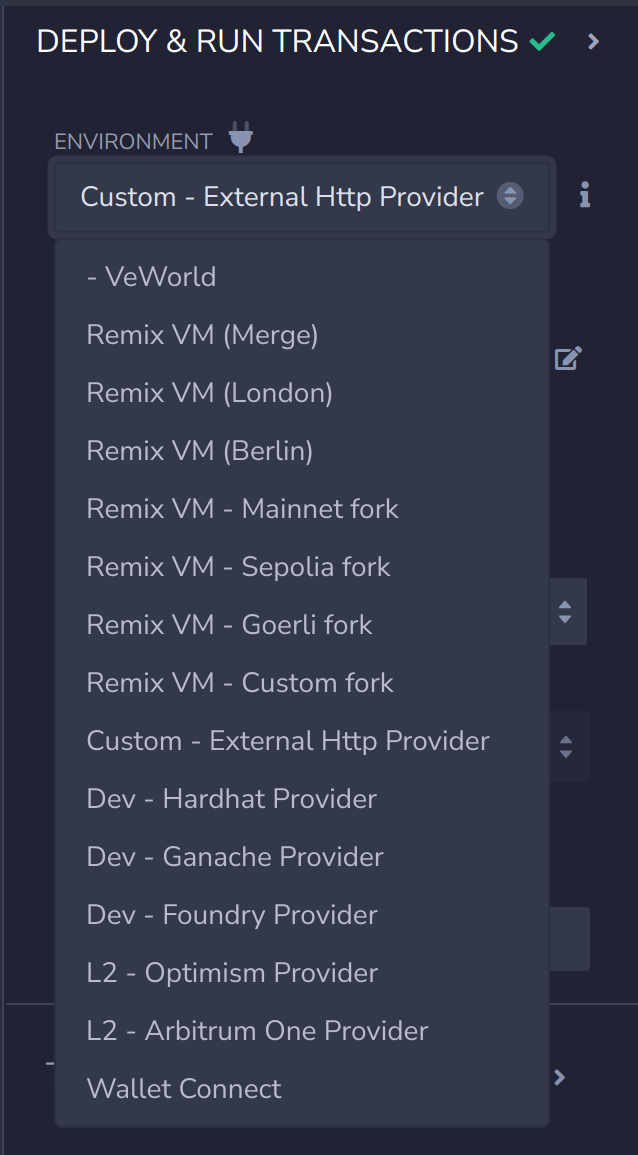Select Wallet Connect environment
The width and height of the screenshot is (638, 1155).
(184, 1089)
